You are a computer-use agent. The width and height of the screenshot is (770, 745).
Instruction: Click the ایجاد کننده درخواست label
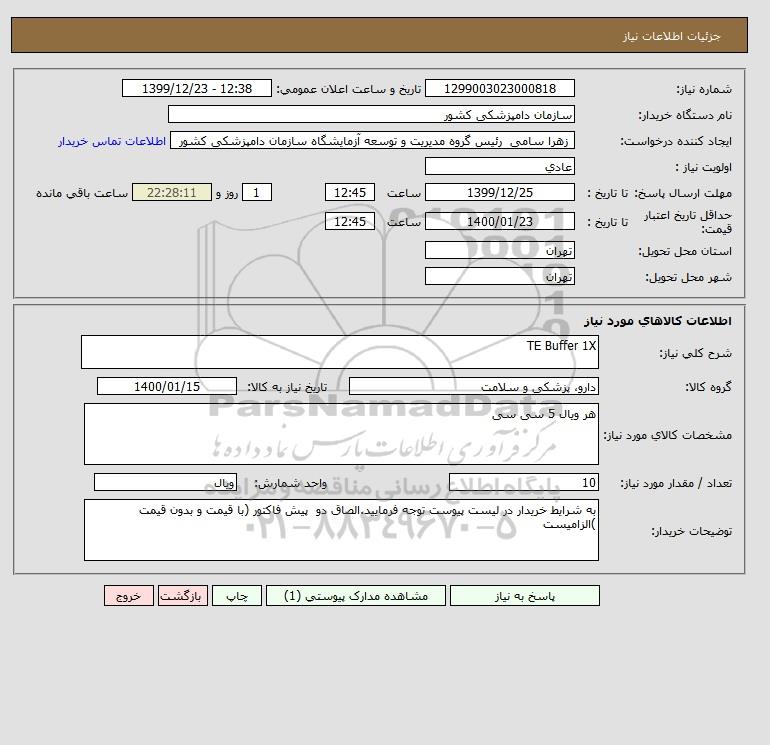(x=676, y=141)
